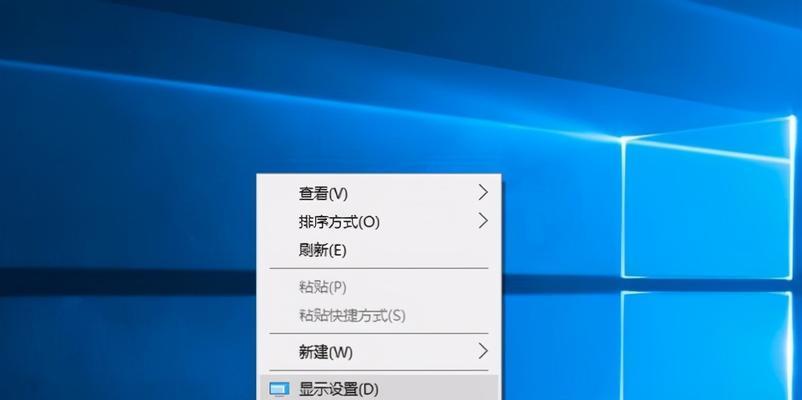Expand the submenu arrow next to 查看(V)
This screenshot has height=400, width=802.
click(x=483, y=193)
